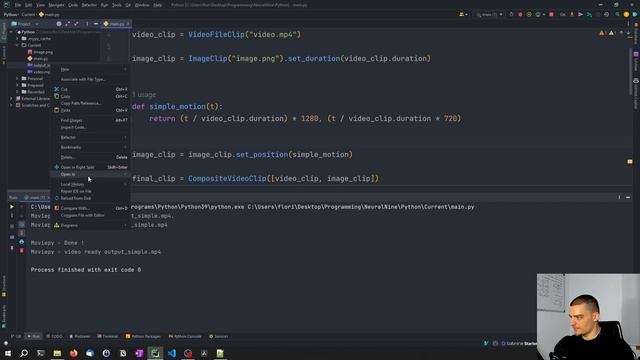Click the user account icon in toolbar

point(463,14)
